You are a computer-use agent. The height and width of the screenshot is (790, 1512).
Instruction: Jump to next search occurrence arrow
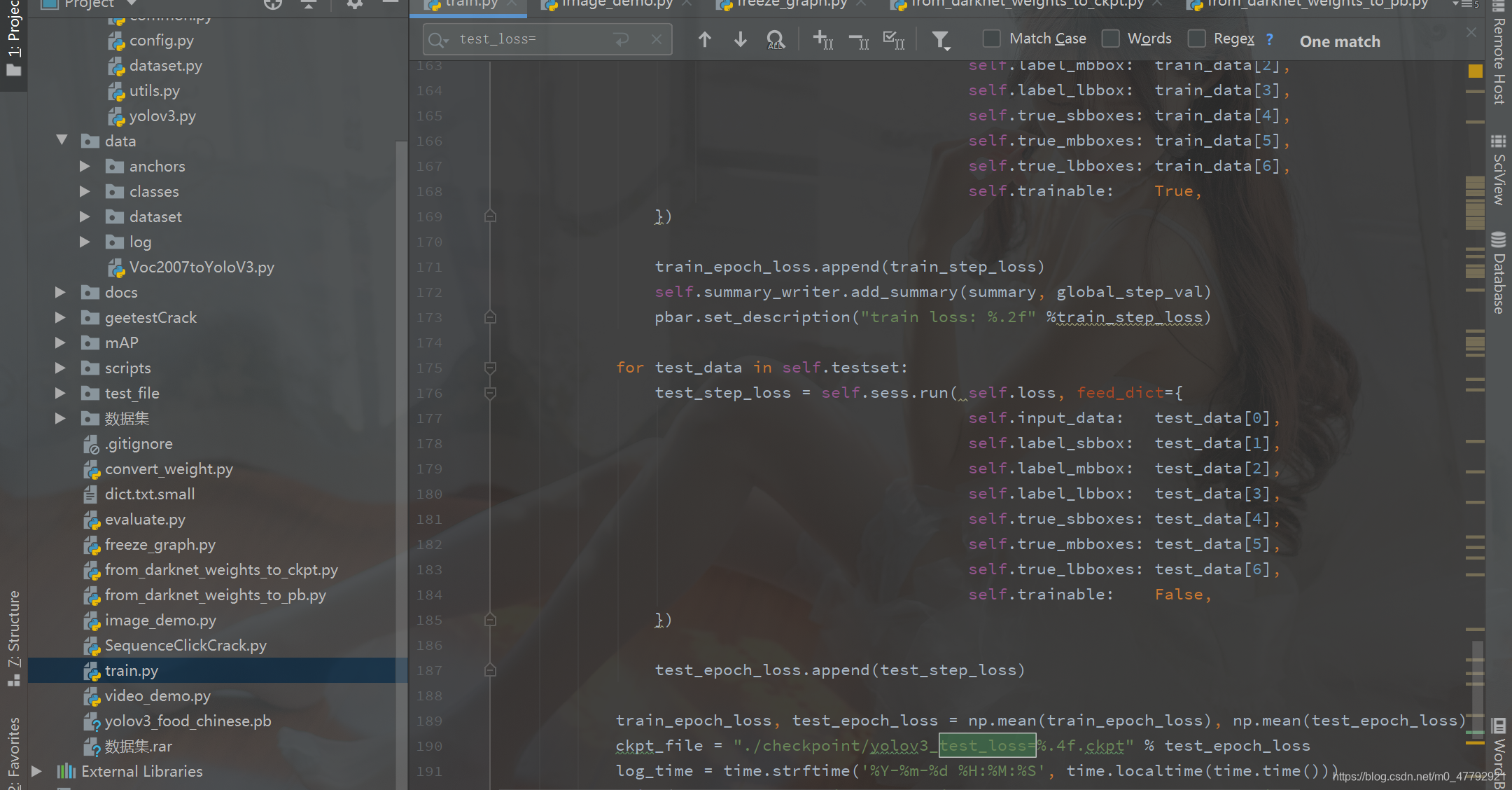pos(740,40)
